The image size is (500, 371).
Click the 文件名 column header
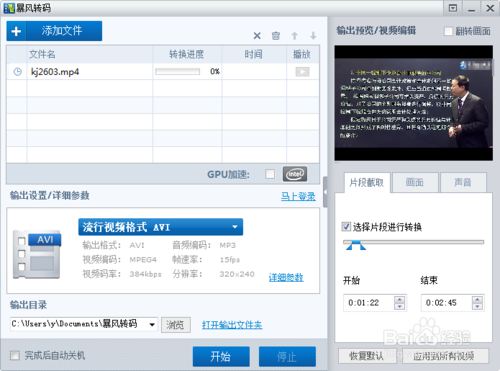[x=90, y=54]
